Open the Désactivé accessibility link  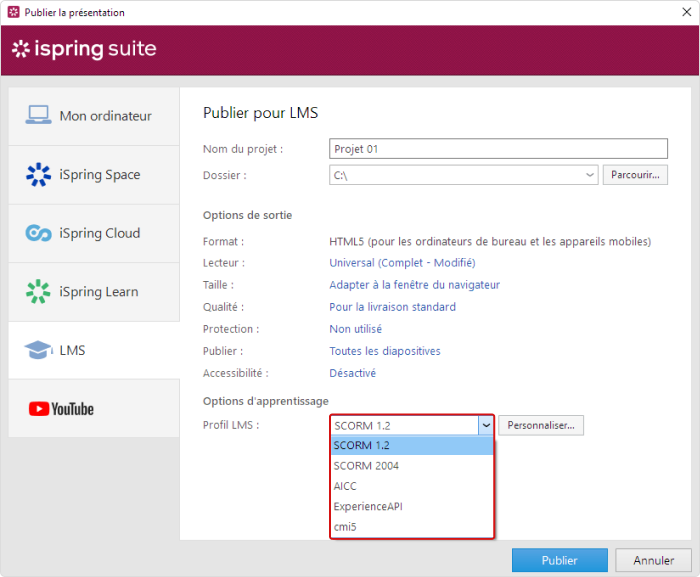coord(352,373)
